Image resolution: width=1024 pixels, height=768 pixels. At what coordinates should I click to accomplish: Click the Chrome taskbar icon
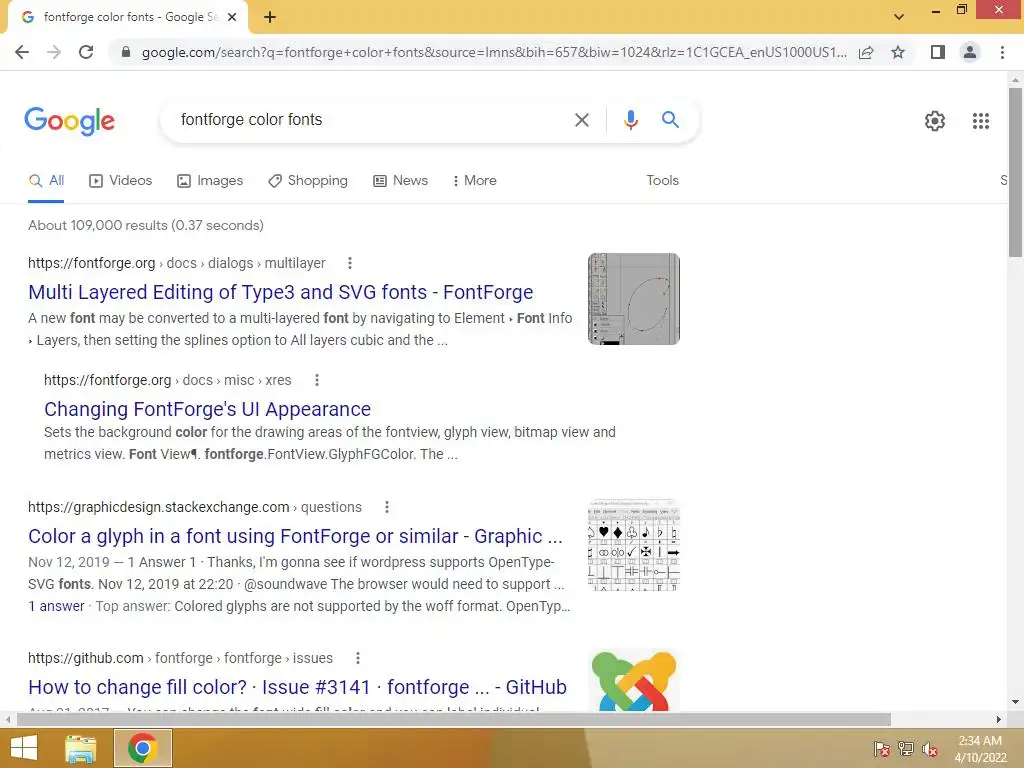[x=142, y=748]
